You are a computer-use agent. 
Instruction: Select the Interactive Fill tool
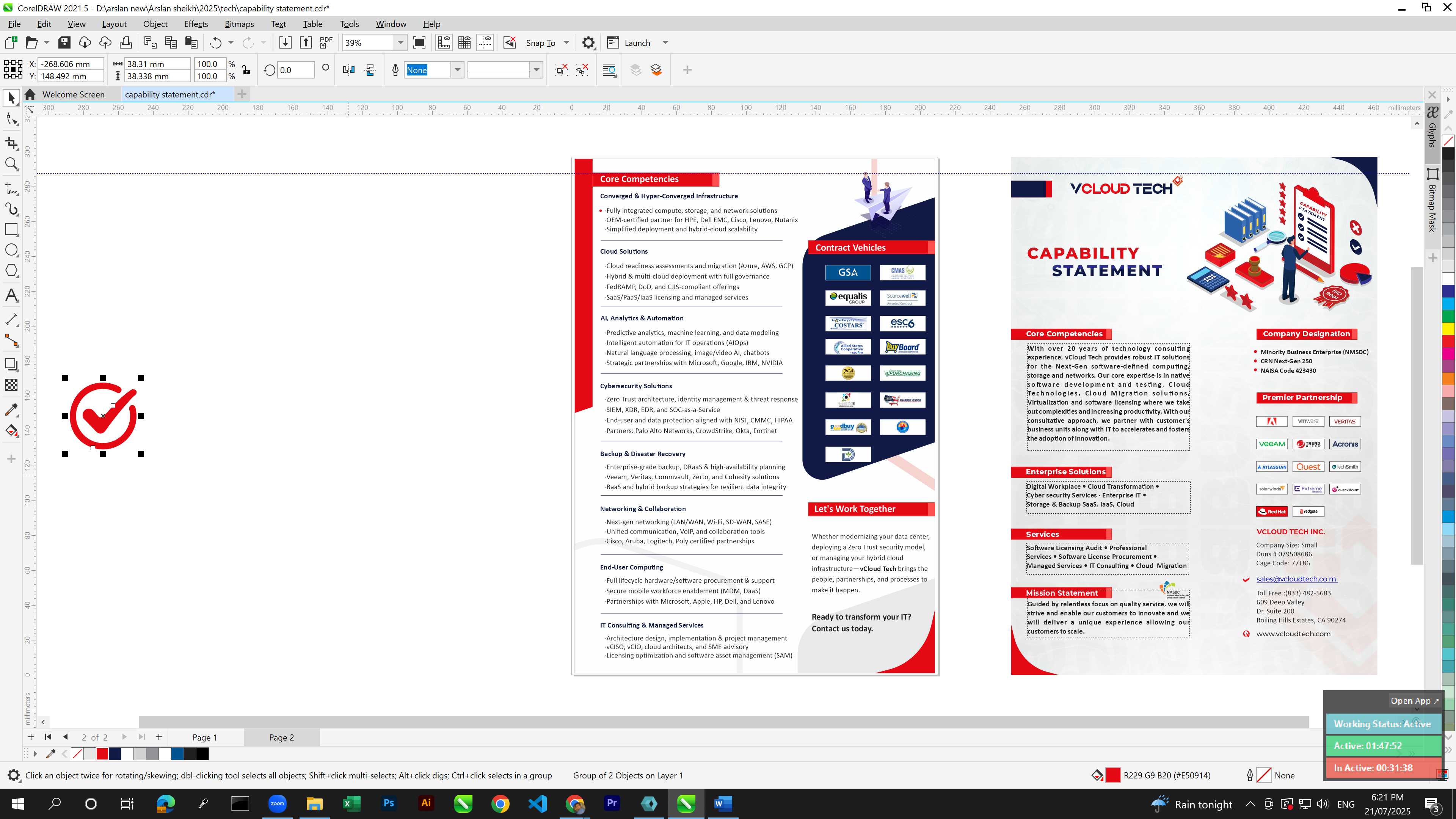(11, 431)
